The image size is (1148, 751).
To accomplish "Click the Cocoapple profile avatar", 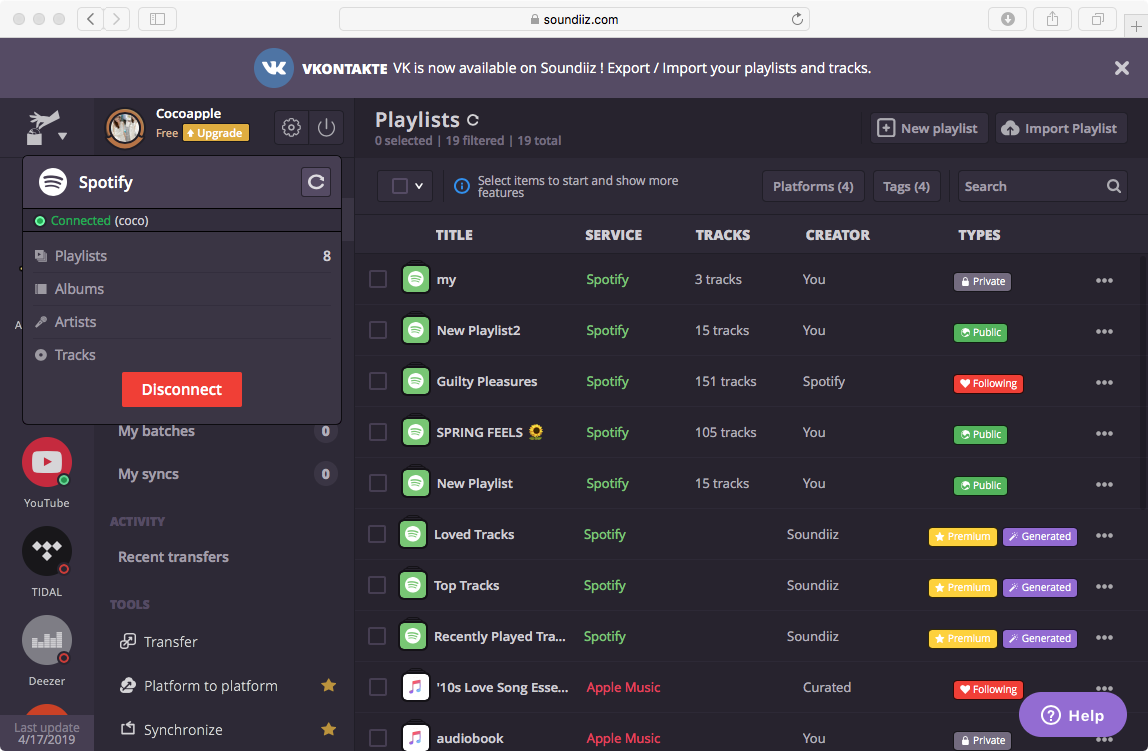I will coord(125,128).
